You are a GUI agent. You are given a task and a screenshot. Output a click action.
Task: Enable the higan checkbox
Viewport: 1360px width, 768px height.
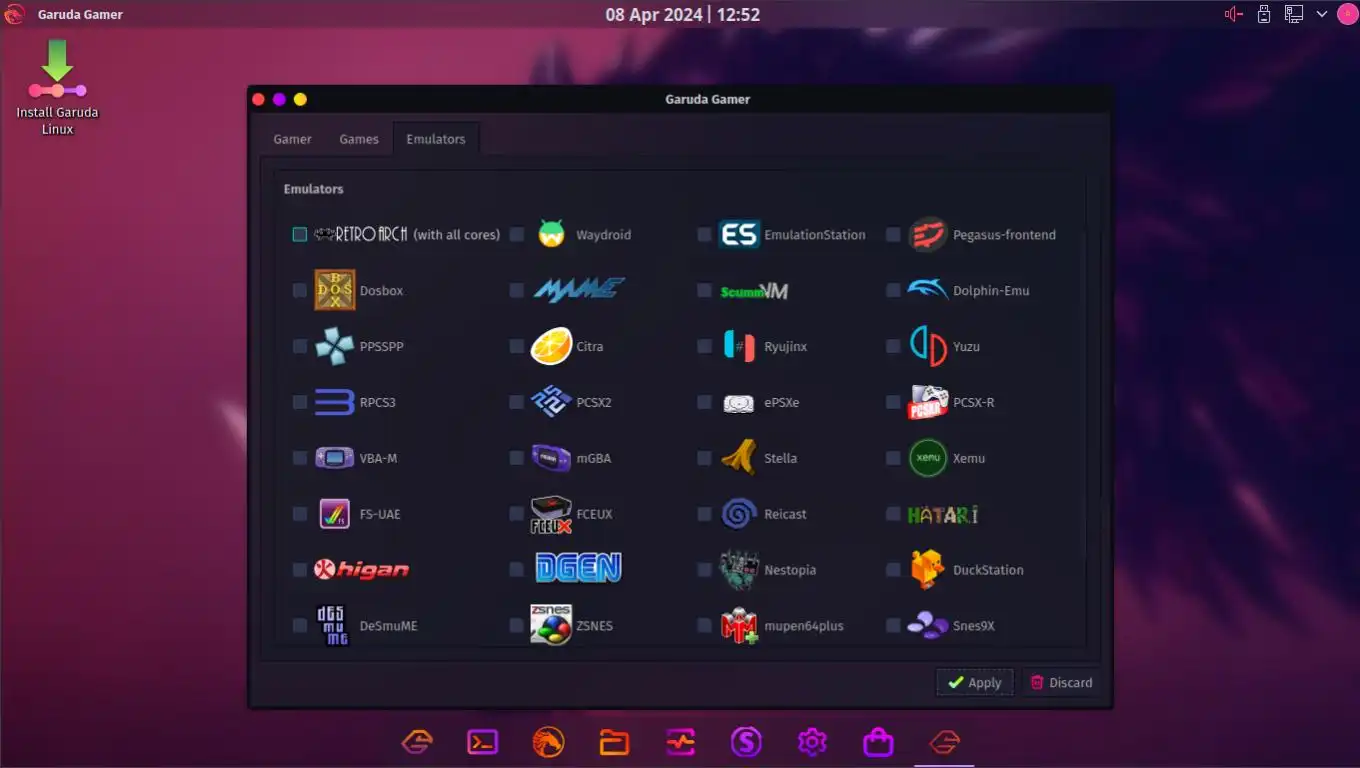300,570
